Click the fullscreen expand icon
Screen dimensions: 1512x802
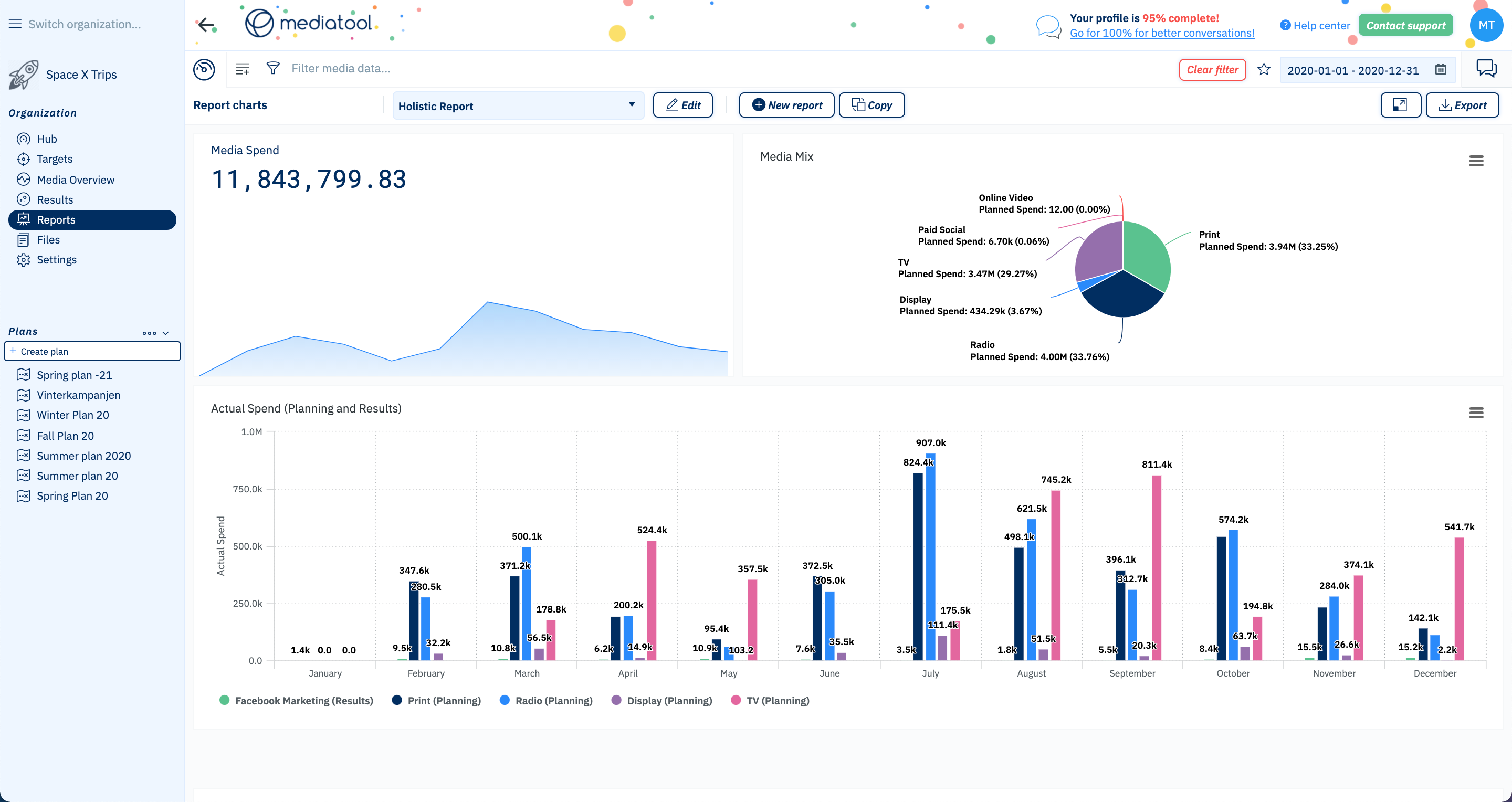click(1400, 105)
